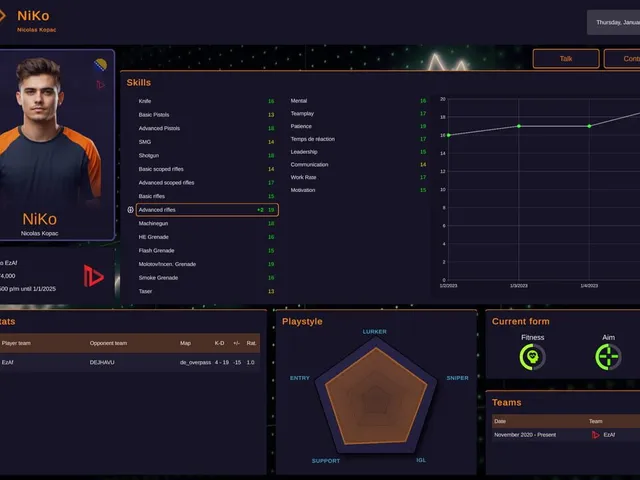Click the Mental attribute
640x480 pixels.
358,101
